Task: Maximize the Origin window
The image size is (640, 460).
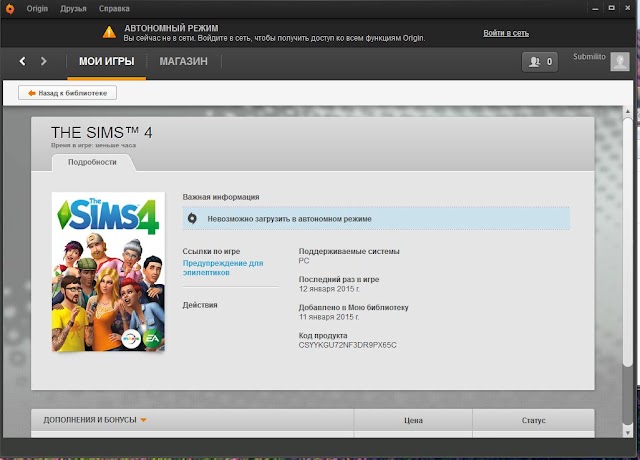Action: 611,8
